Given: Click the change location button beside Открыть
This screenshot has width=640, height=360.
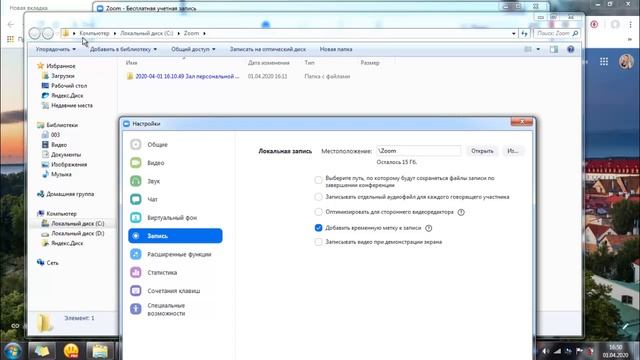Looking at the screenshot, I should point(513,151).
